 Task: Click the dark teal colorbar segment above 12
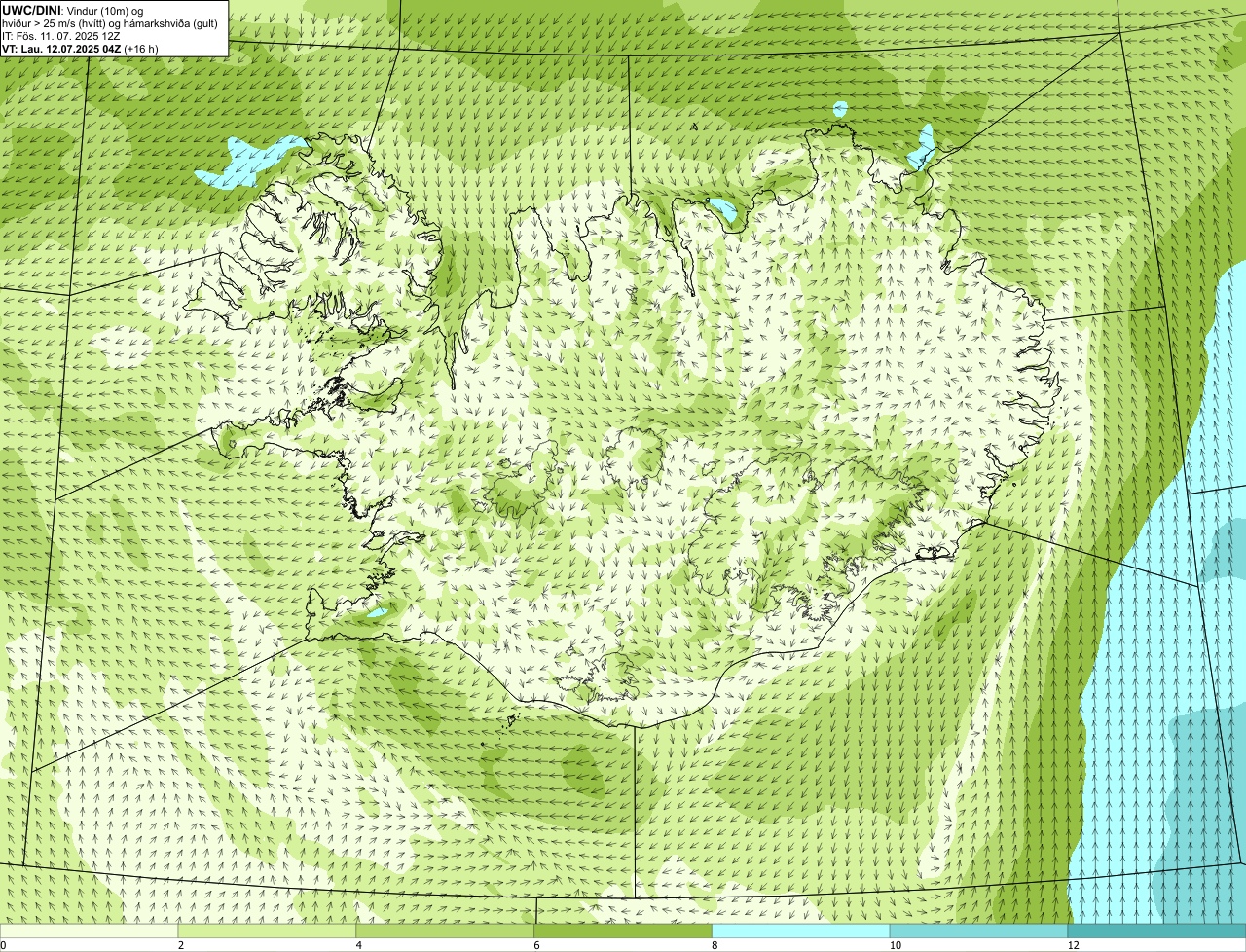[1157, 932]
